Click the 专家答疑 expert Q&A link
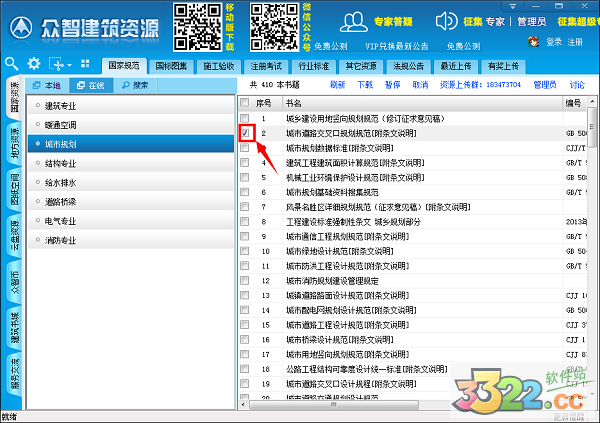The height and width of the screenshot is (423, 600). pyautogui.click(x=393, y=21)
